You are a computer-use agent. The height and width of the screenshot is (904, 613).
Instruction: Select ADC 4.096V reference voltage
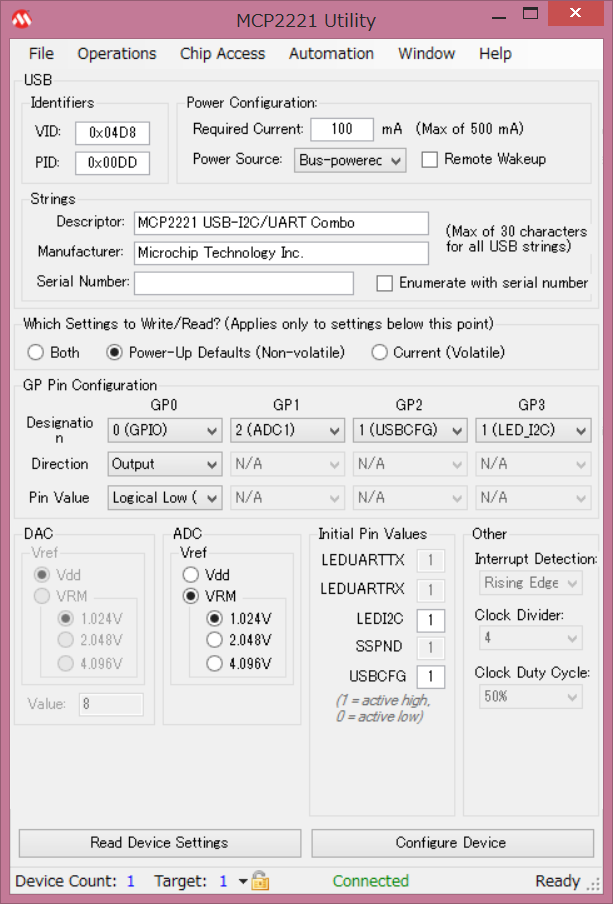(x=214, y=663)
